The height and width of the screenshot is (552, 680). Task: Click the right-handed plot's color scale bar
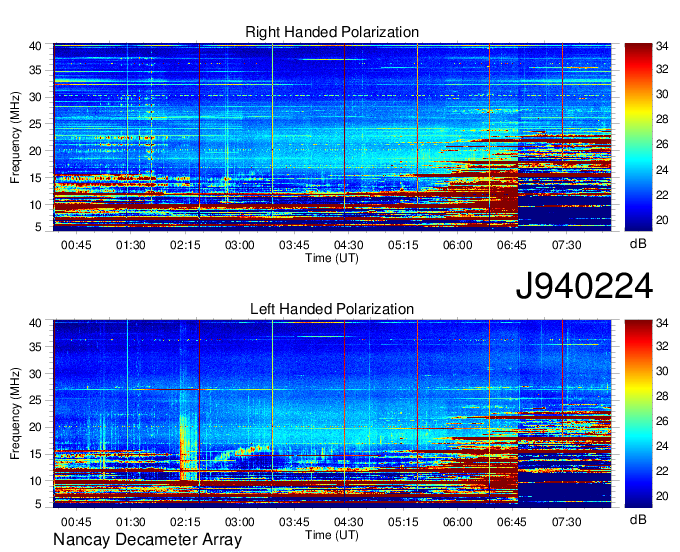638,137
